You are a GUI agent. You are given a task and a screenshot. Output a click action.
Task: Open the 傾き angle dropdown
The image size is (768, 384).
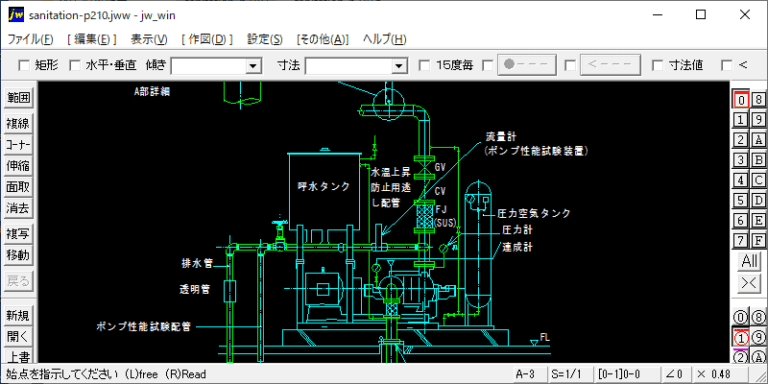(x=253, y=66)
